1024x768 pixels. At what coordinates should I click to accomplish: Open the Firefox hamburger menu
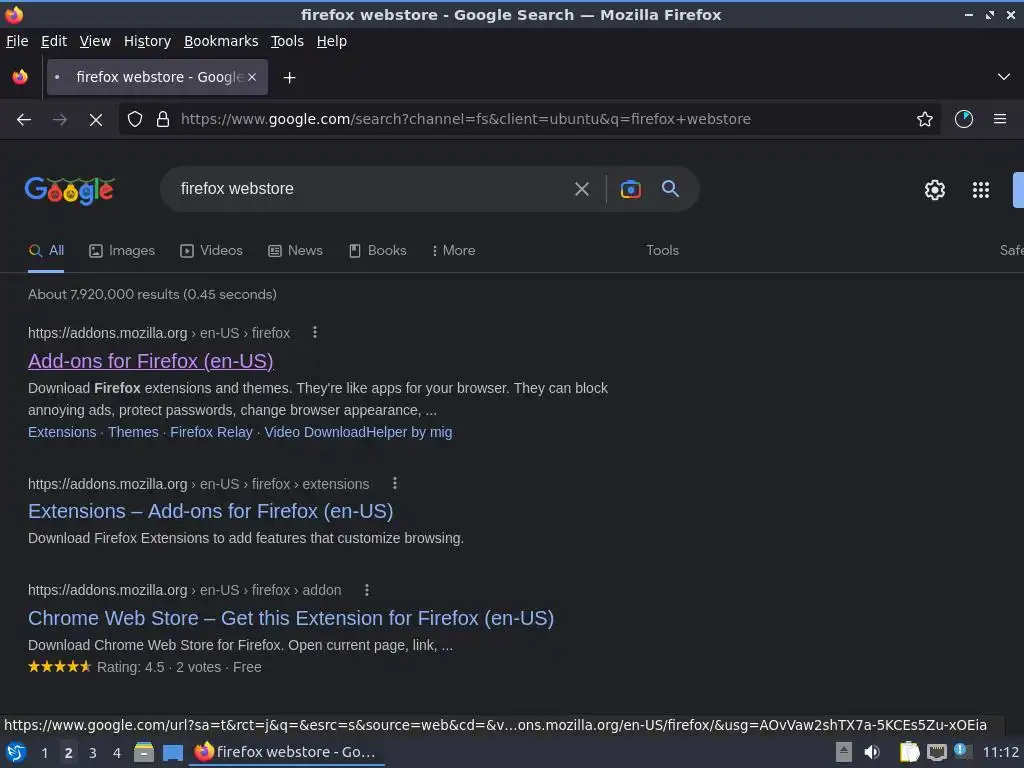[999, 119]
